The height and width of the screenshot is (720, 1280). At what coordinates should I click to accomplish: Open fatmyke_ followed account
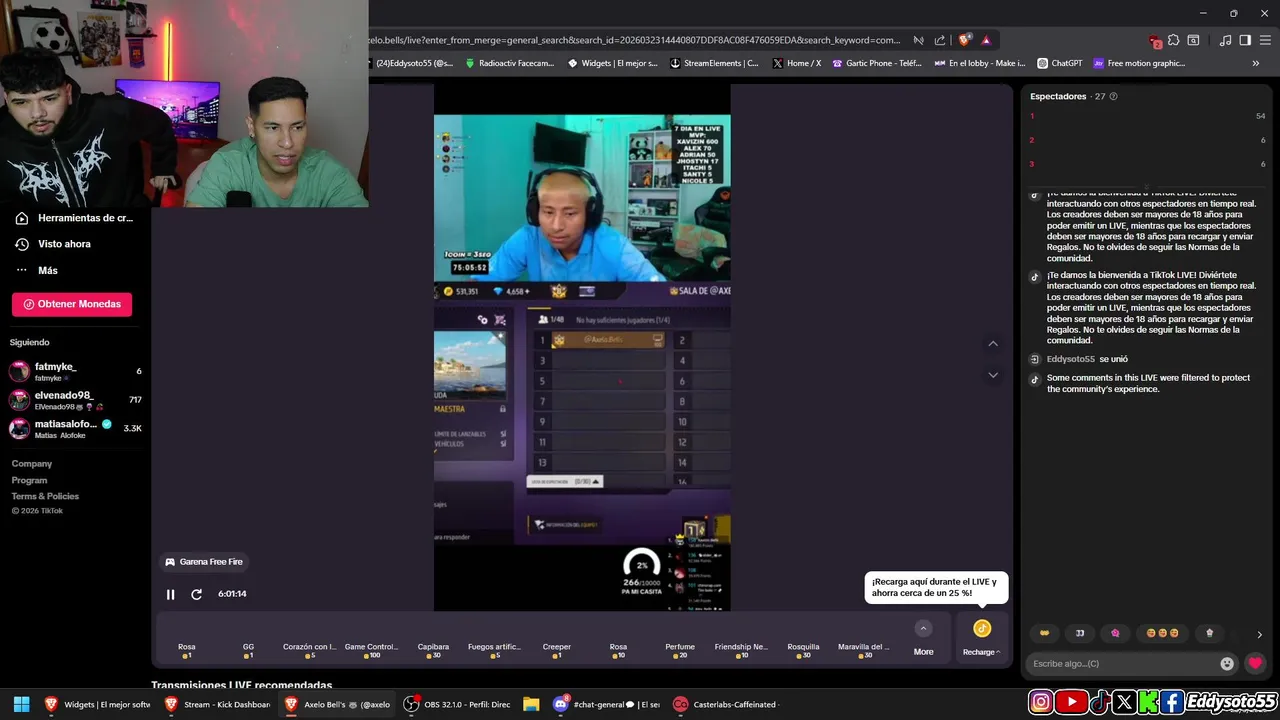pyautogui.click(x=75, y=371)
